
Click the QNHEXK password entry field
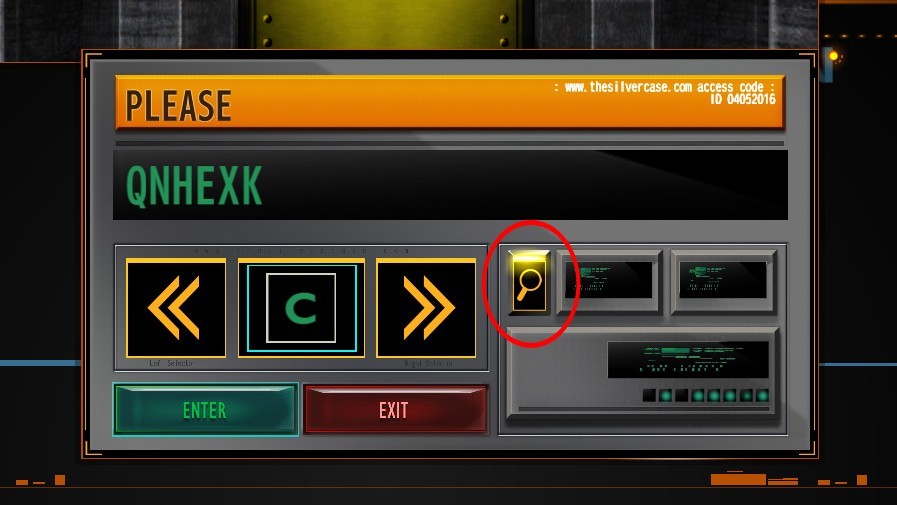[450, 185]
